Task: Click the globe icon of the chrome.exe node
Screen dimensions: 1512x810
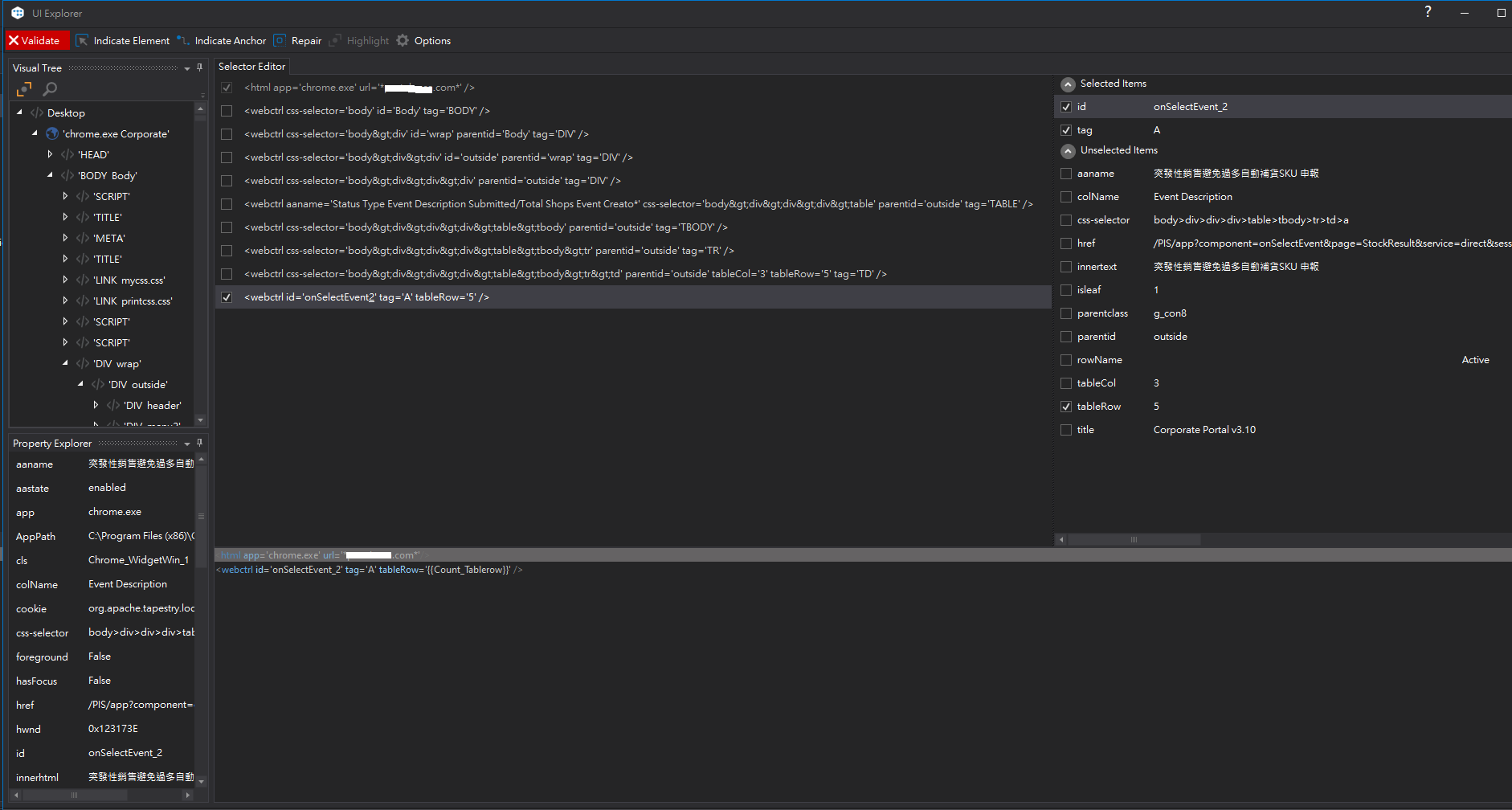Action: 52,133
